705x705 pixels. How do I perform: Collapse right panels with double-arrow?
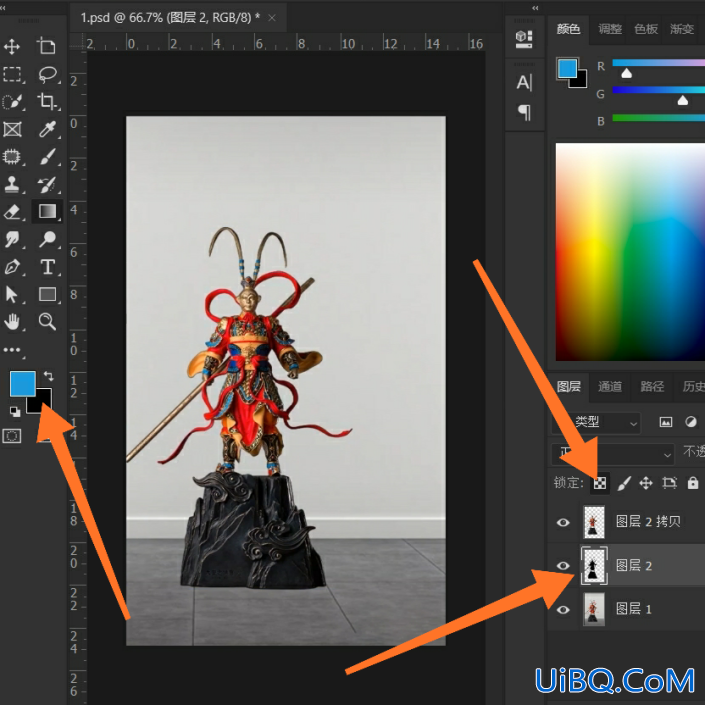(535, 8)
